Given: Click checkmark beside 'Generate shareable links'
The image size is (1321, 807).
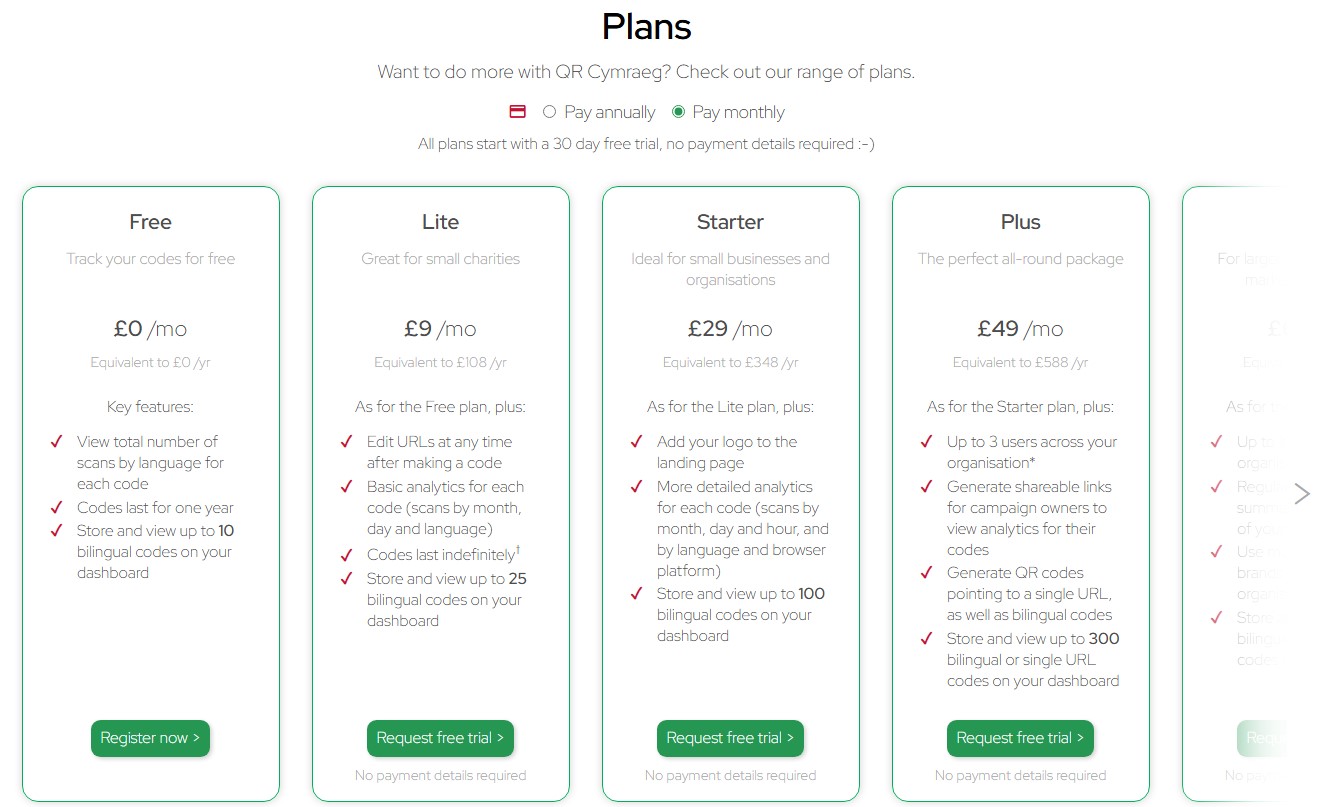Looking at the screenshot, I should 927,487.
